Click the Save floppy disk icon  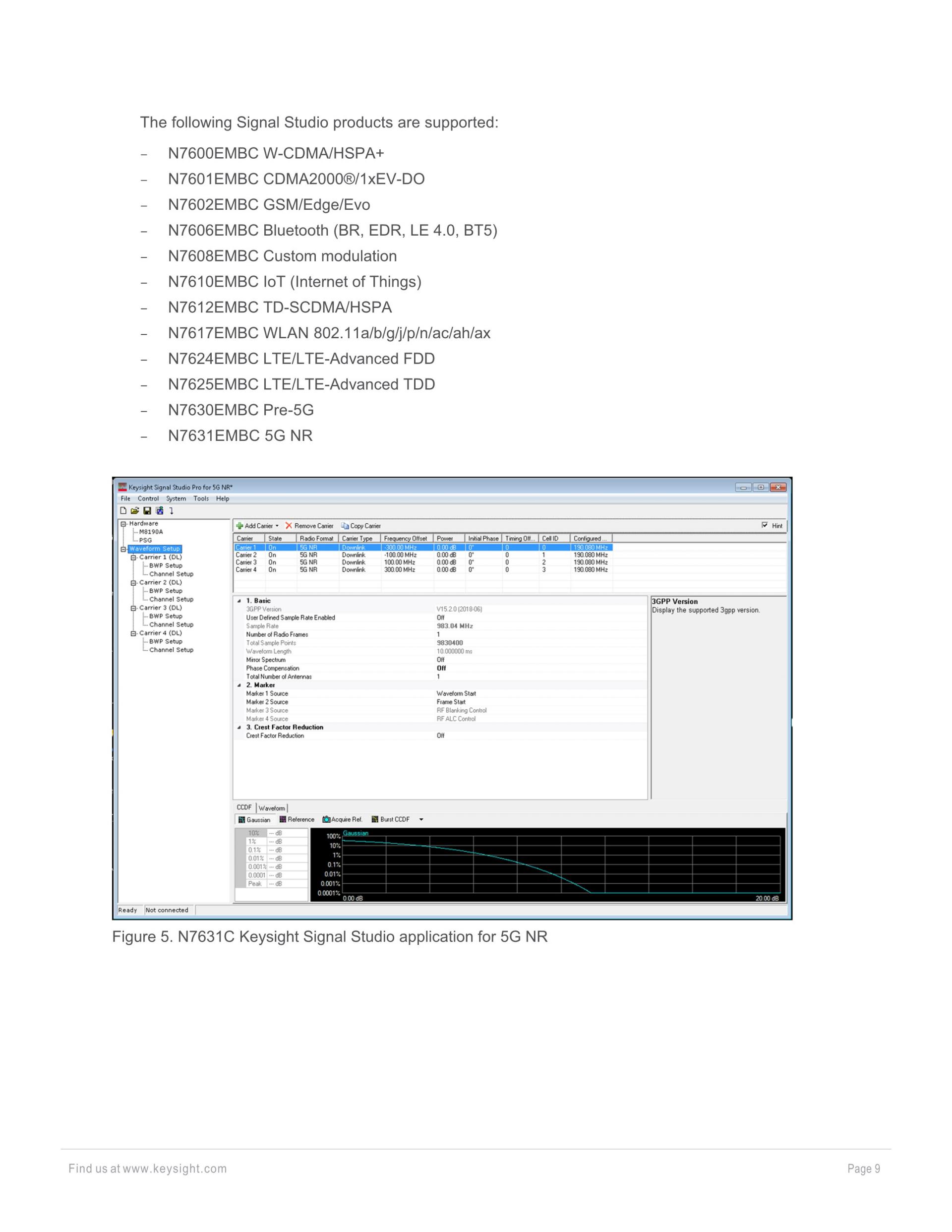147,510
